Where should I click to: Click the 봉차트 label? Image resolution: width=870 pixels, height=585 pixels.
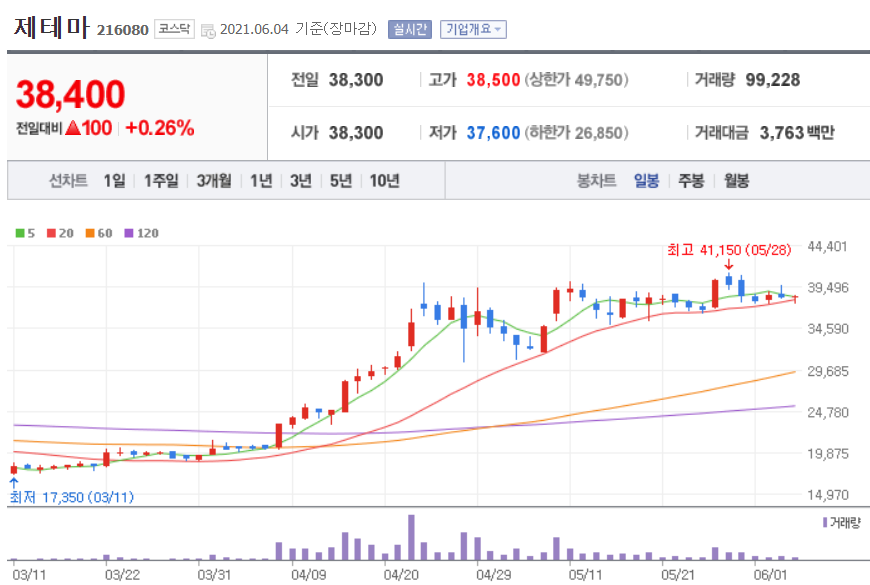pos(596,180)
